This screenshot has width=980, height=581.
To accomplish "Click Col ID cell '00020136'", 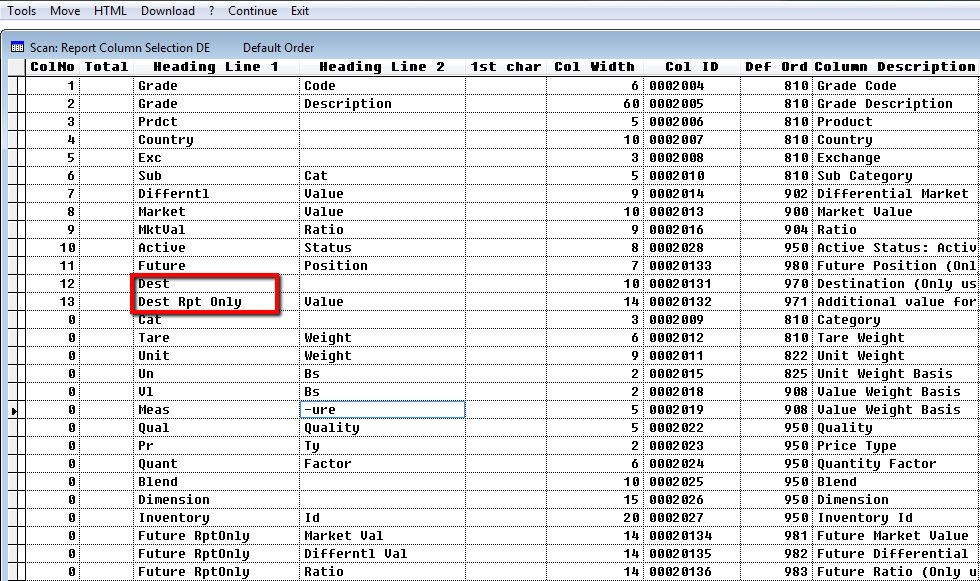I will click(x=692, y=572).
